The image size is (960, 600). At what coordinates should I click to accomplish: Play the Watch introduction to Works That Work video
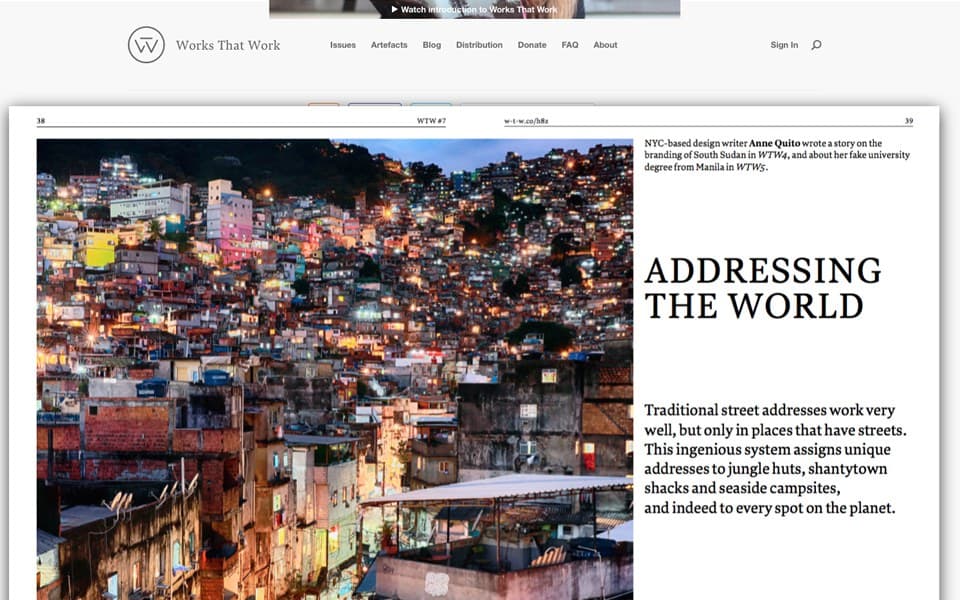click(x=474, y=9)
